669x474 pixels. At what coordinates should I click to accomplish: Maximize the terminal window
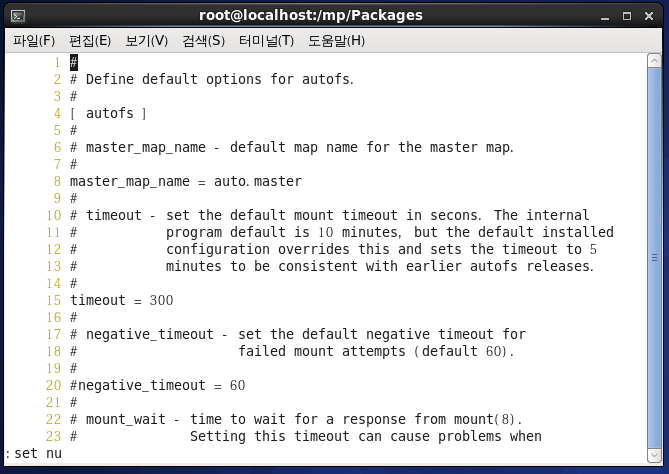[627, 16]
